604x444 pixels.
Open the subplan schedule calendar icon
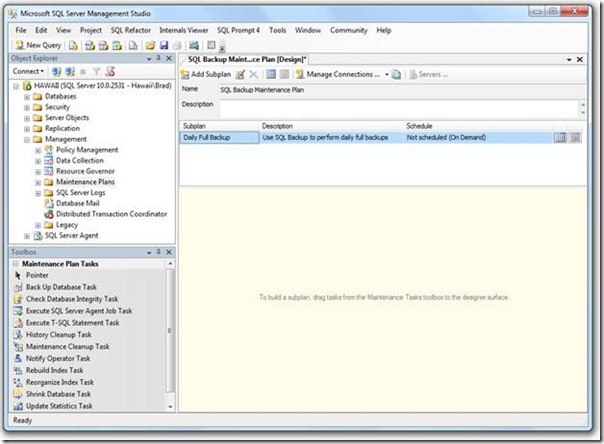(560, 138)
